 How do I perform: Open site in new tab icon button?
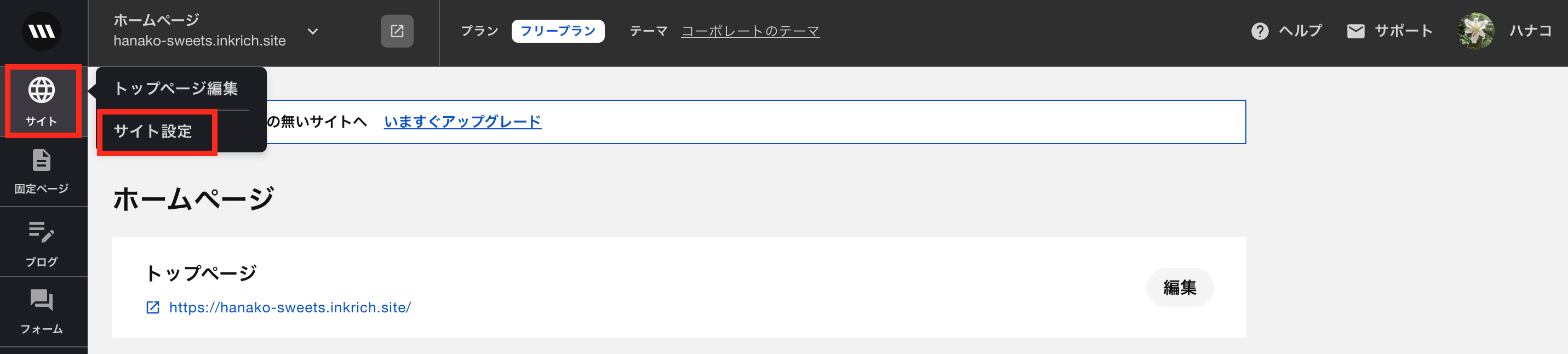coord(397,31)
